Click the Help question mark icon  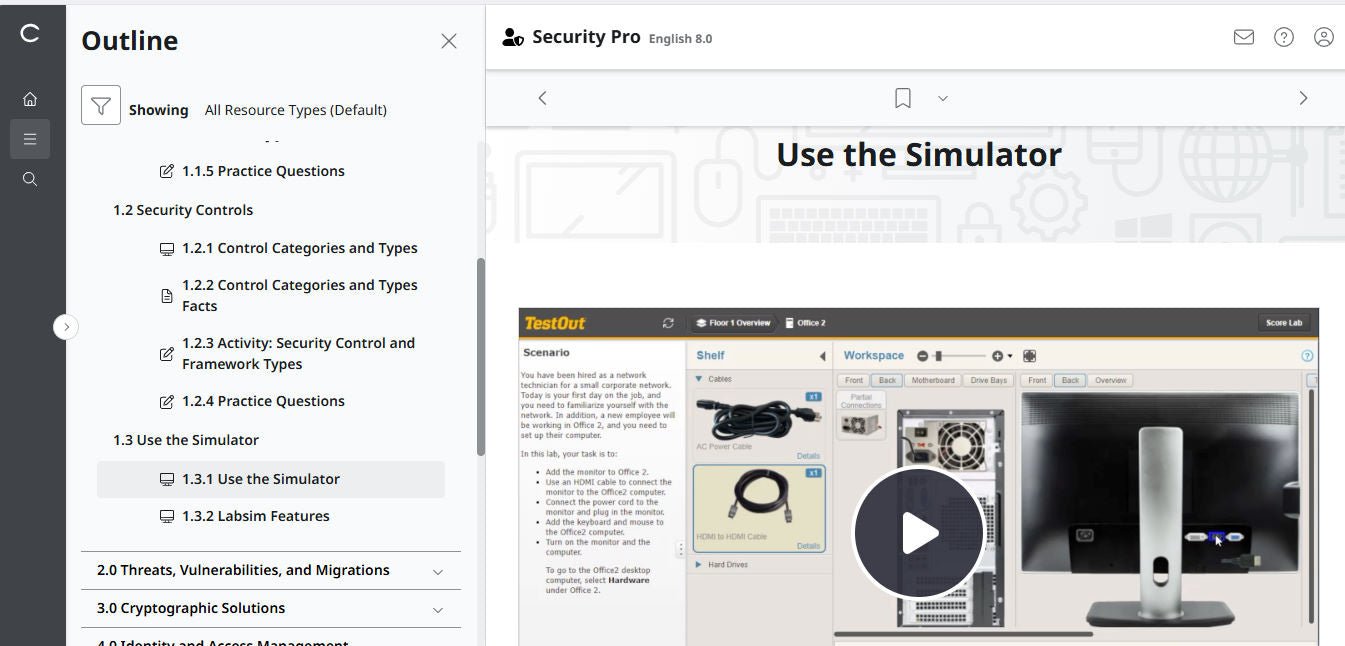tap(1283, 36)
